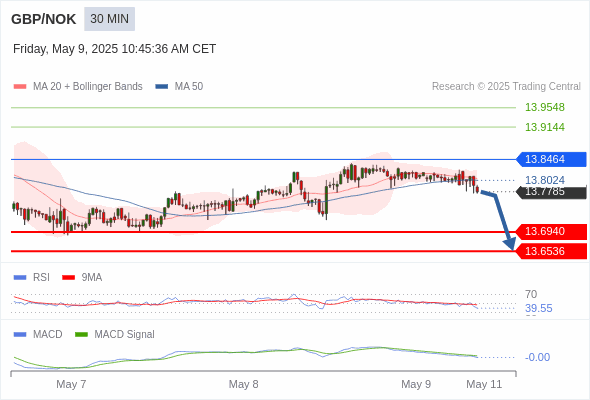The height and width of the screenshot is (400, 590).
Task: Click the GBP/NOK pair title
Action: point(44,19)
